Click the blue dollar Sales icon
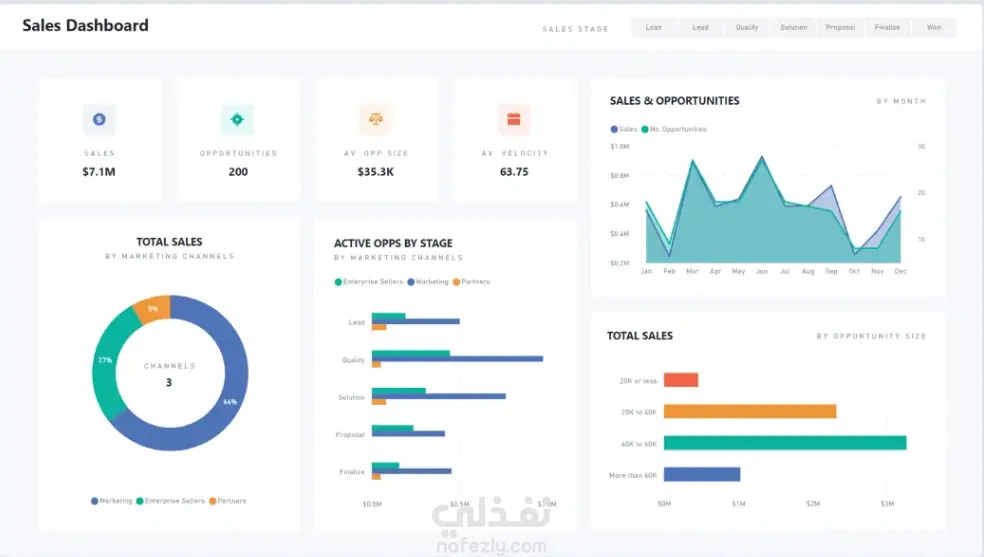The width and height of the screenshot is (984, 557). [x=99, y=119]
